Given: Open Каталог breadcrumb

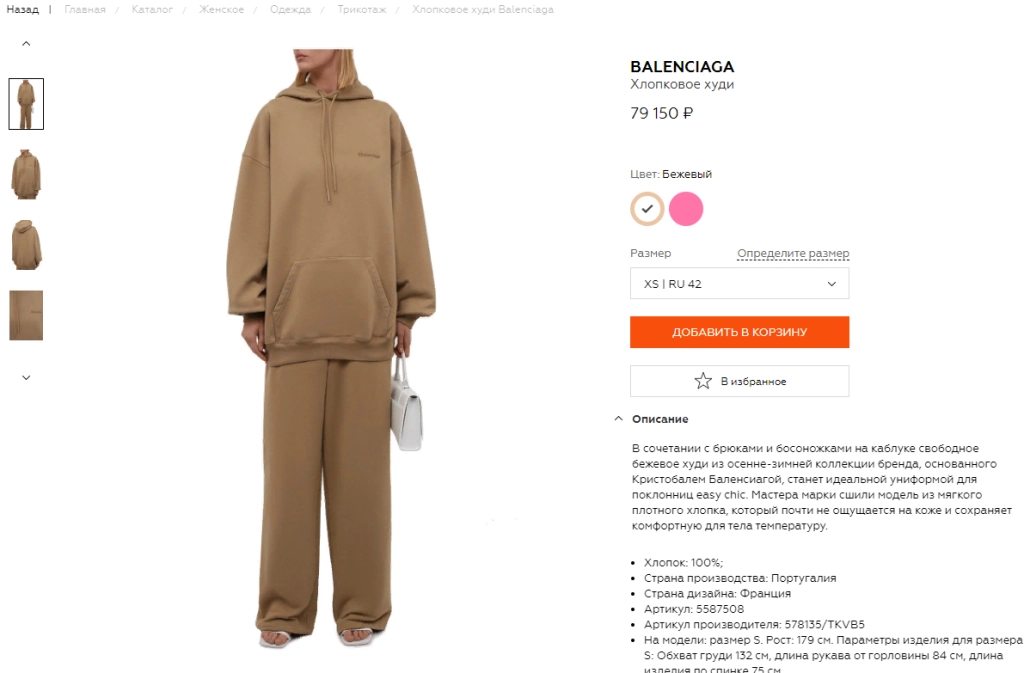Looking at the screenshot, I should pos(152,10).
